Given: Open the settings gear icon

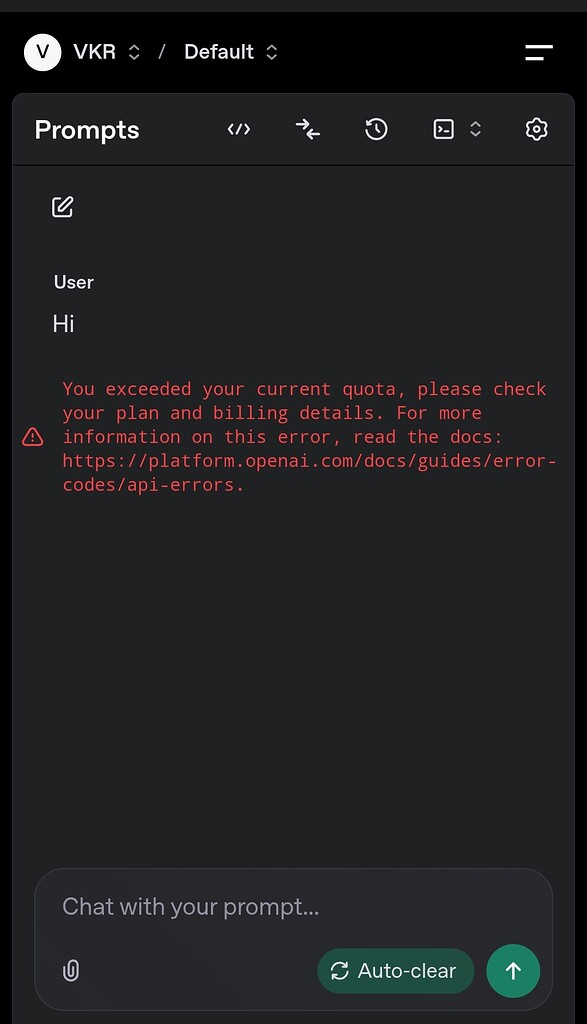Looking at the screenshot, I should pyautogui.click(x=537, y=129).
